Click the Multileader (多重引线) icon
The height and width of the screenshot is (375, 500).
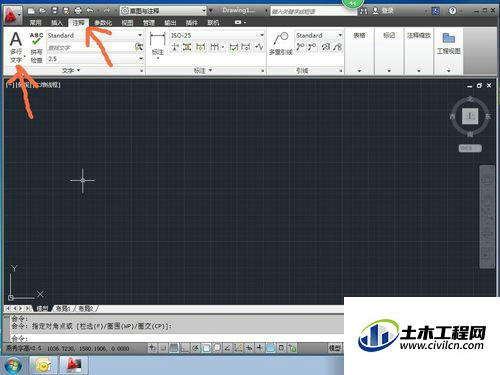[x=281, y=43]
